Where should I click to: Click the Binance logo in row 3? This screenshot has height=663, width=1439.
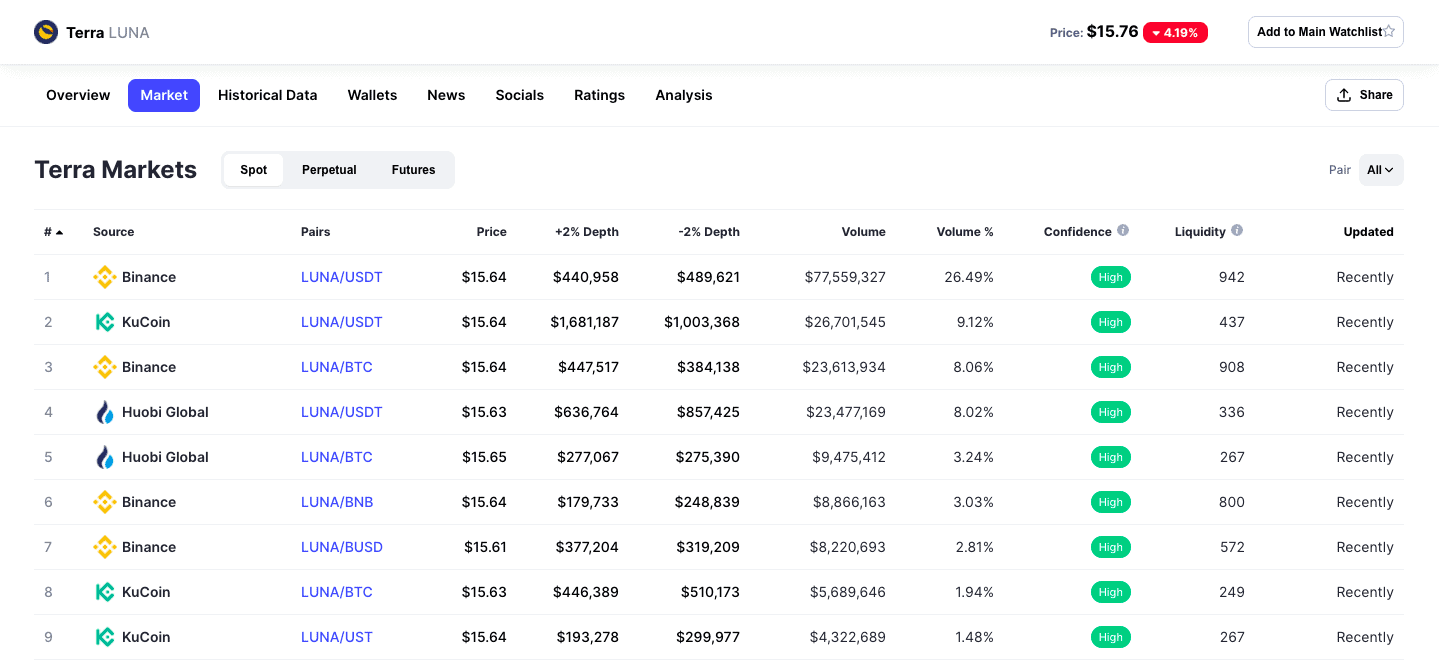pos(104,367)
